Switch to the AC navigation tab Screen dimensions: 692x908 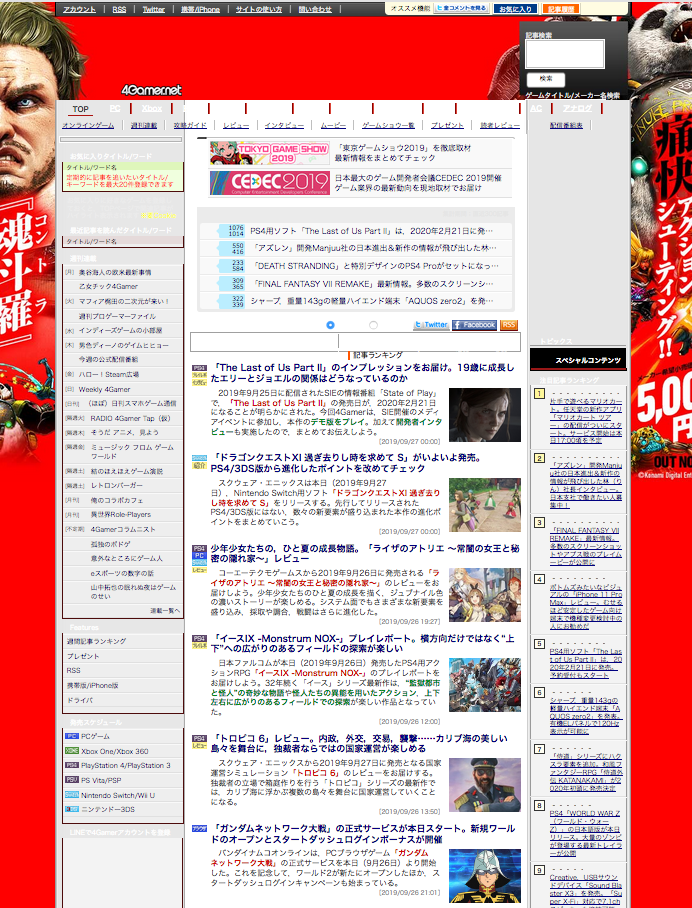[536, 109]
